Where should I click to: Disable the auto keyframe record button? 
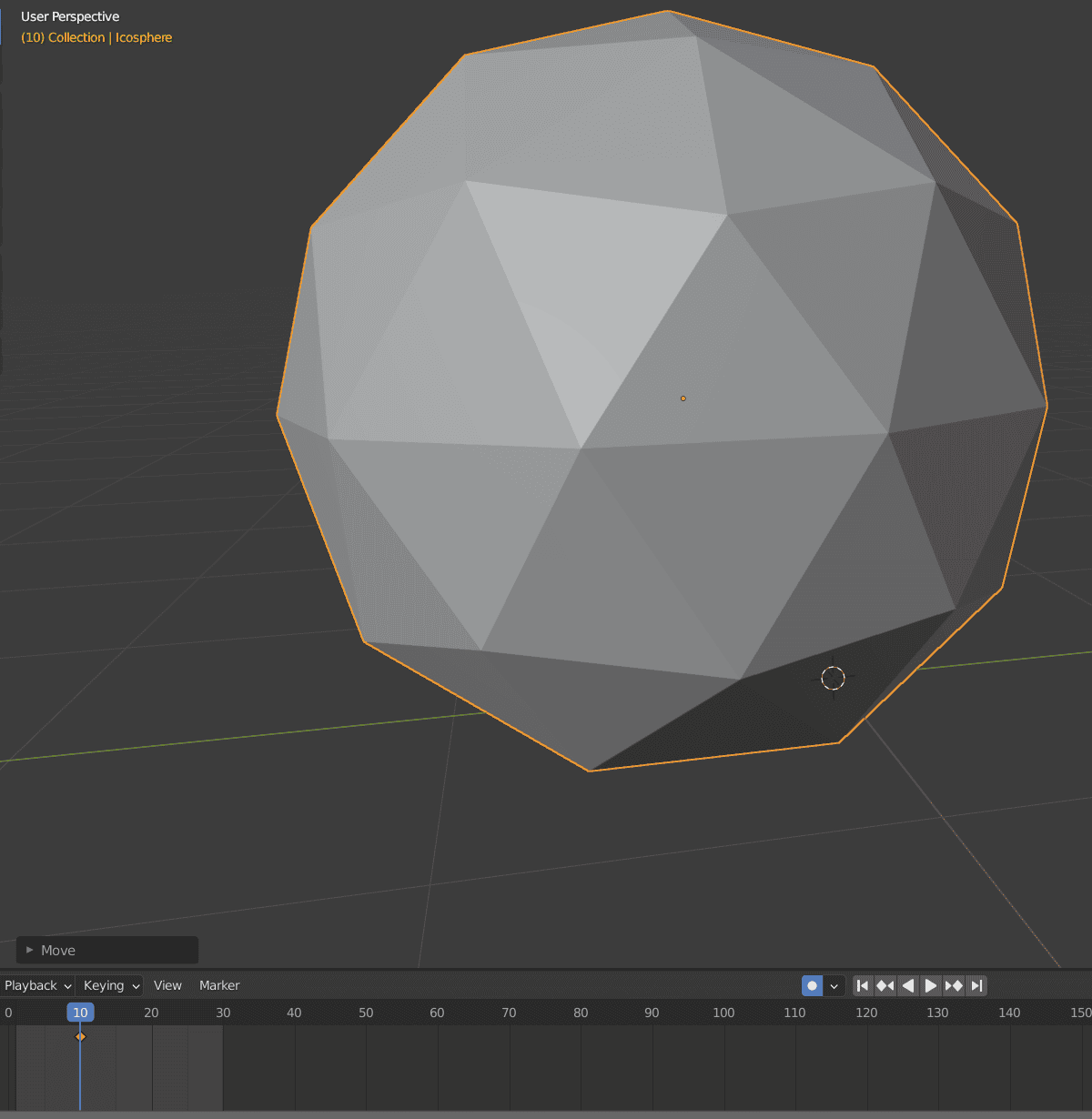(x=812, y=985)
